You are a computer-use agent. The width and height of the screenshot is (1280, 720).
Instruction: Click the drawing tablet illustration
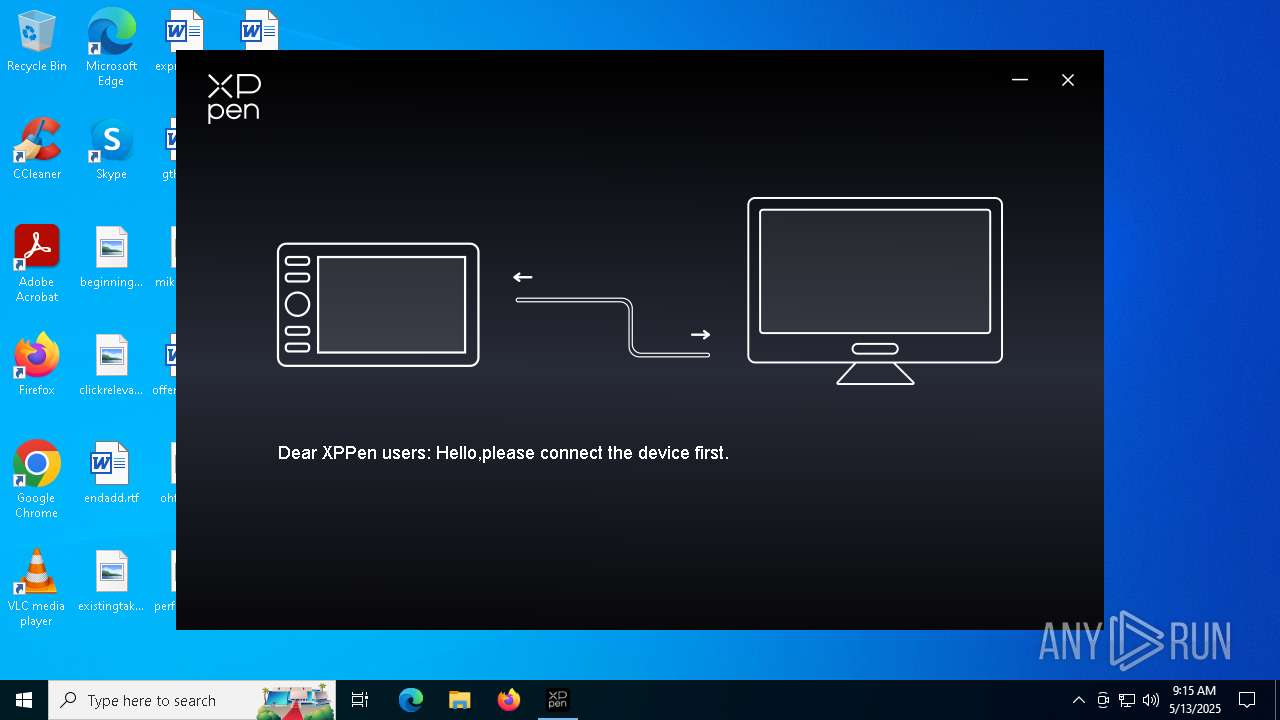(378, 305)
